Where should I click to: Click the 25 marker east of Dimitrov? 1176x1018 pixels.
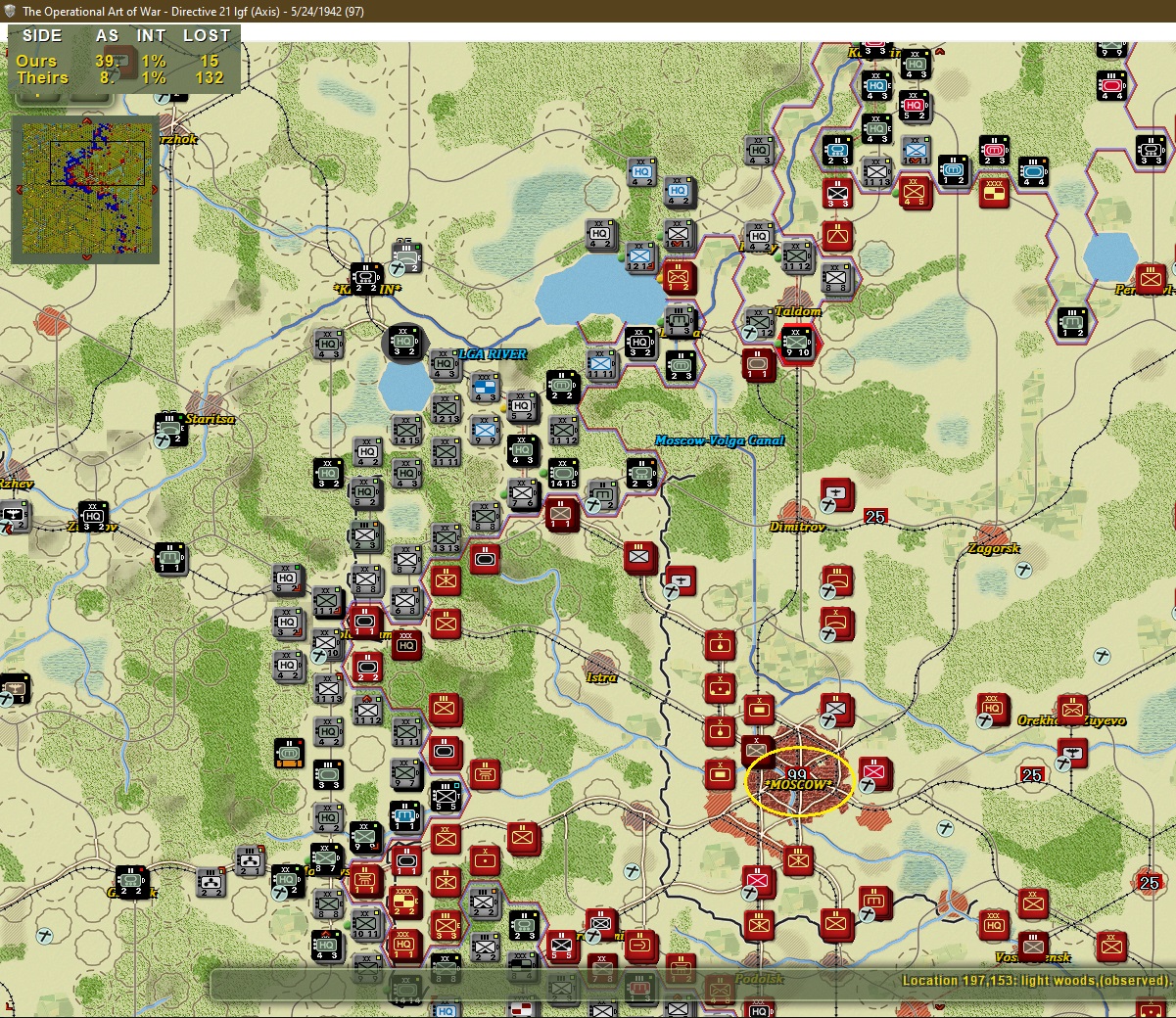[x=875, y=517]
